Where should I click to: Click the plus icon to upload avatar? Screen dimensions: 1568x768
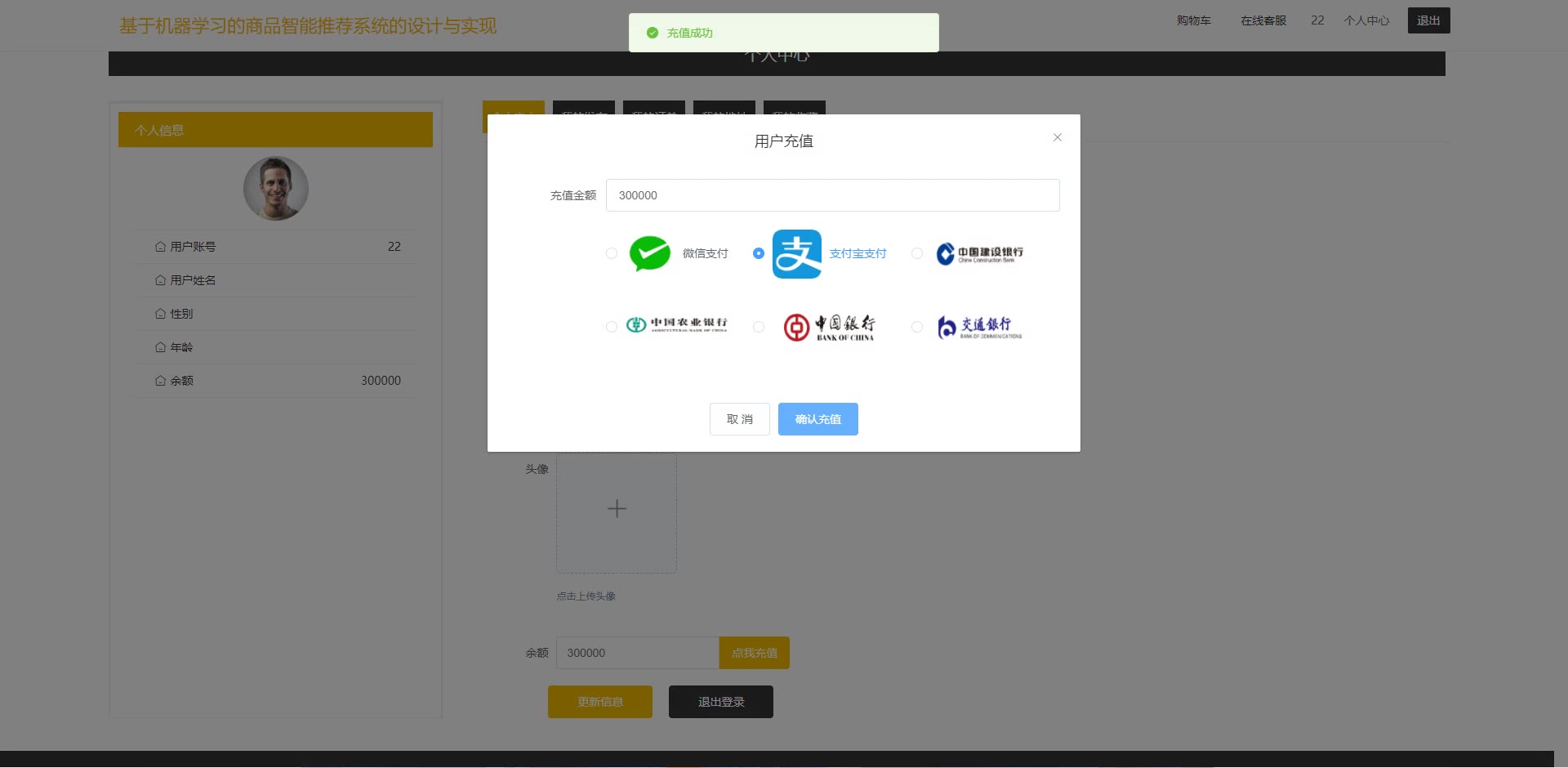tap(617, 509)
